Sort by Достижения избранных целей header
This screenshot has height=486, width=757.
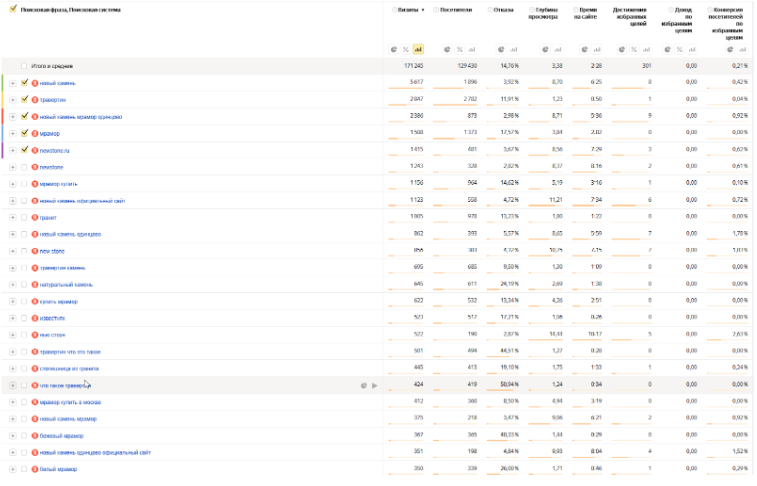[630, 16]
